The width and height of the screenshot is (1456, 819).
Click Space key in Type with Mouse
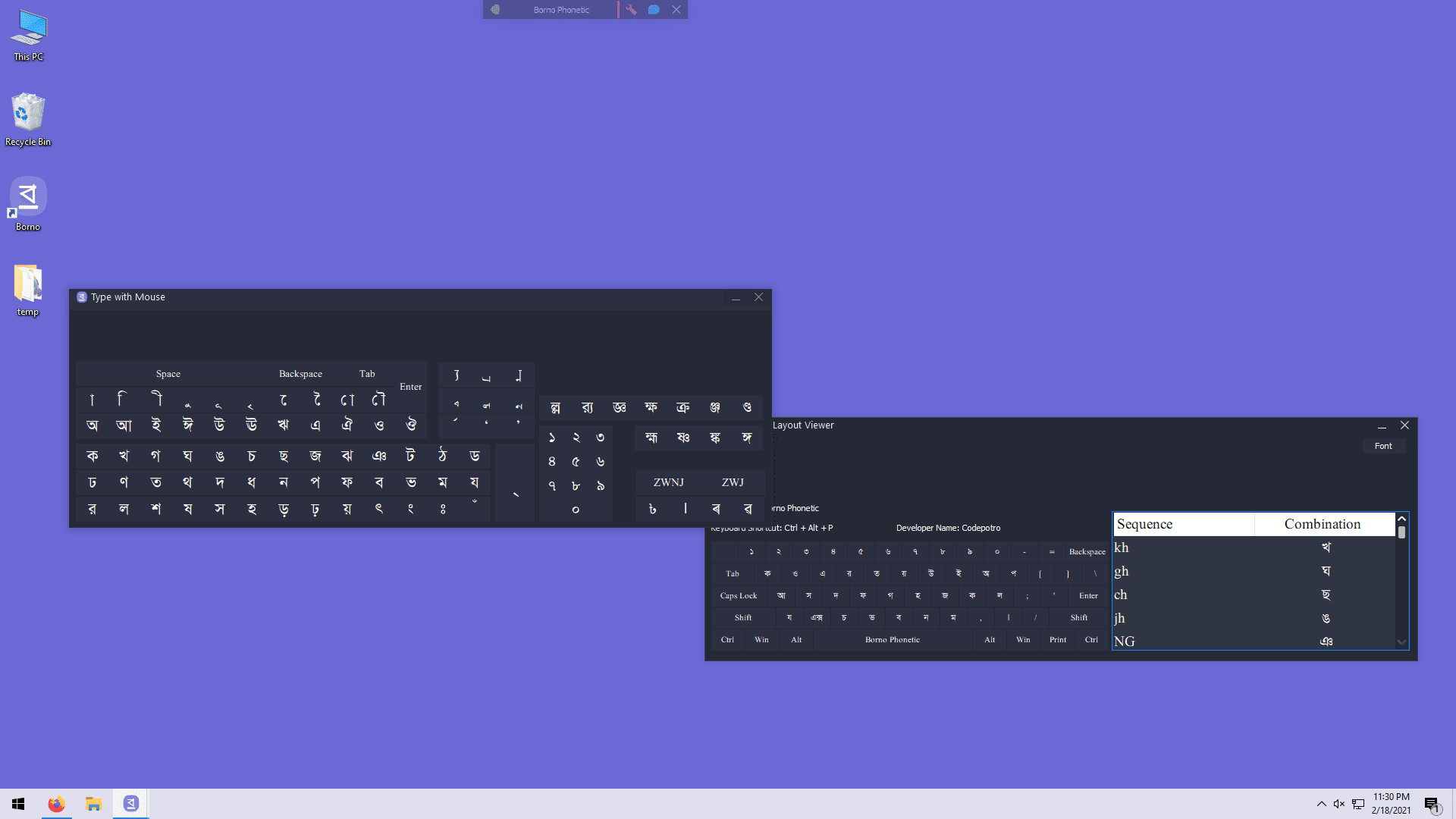[168, 374]
